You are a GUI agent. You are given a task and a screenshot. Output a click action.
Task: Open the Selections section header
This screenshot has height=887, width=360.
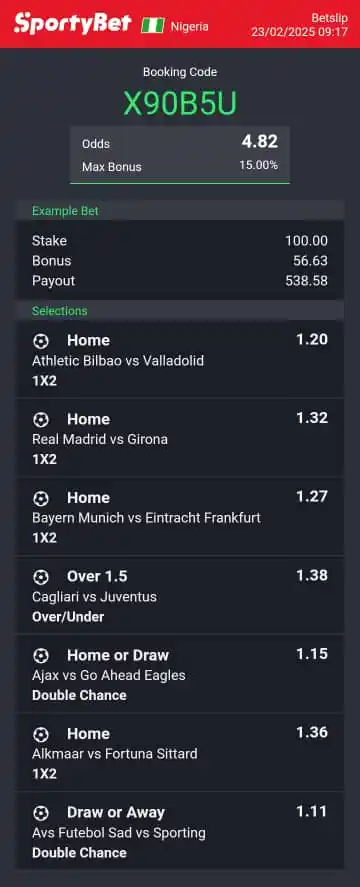pos(179,311)
